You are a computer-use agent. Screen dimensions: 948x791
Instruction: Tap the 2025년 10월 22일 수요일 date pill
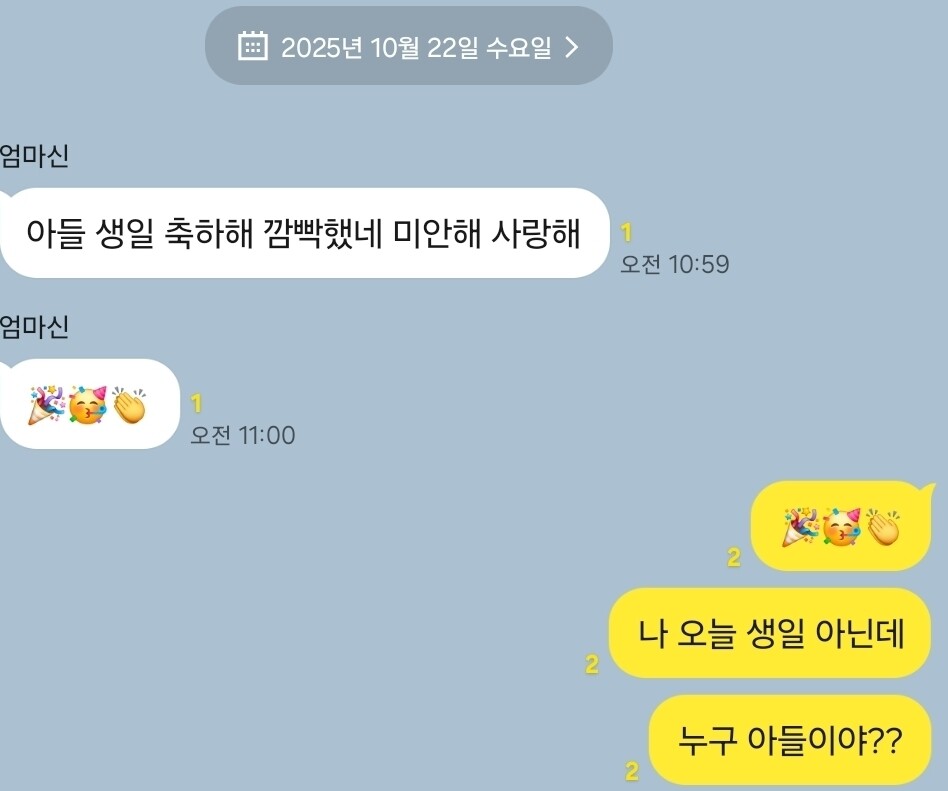pos(409,46)
